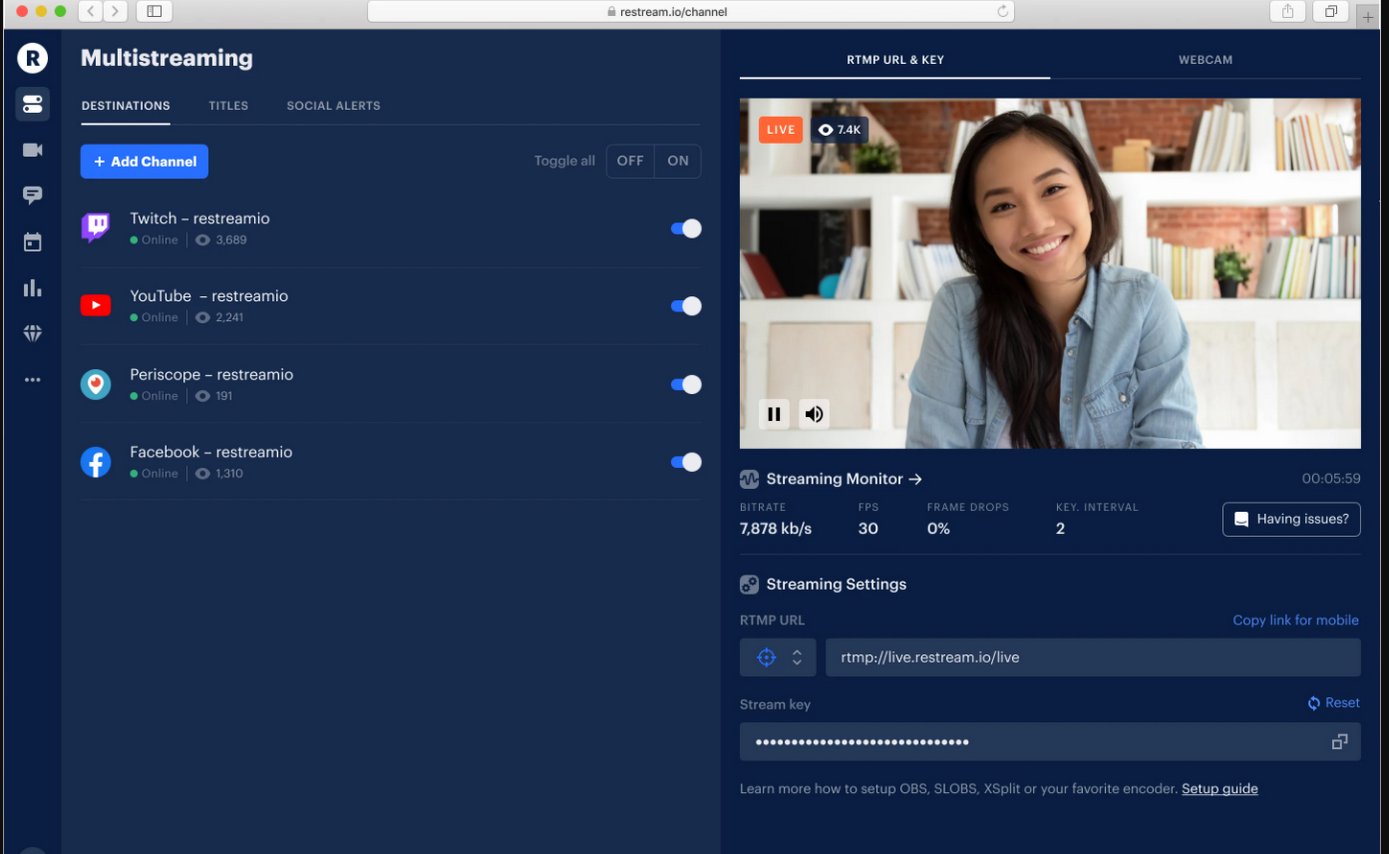The width and height of the screenshot is (1389, 854).
Task: Mute the preview with the speaker icon
Action: click(x=813, y=413)
